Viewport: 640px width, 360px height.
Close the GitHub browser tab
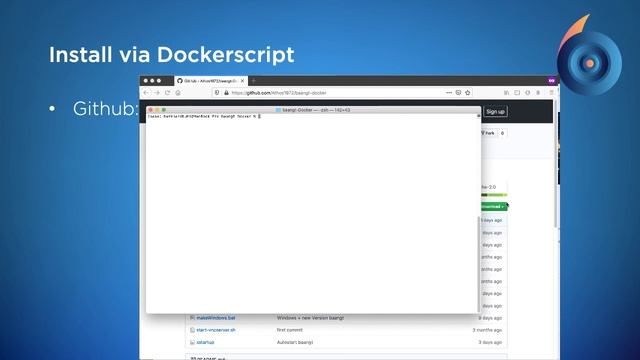coord(242,81)
